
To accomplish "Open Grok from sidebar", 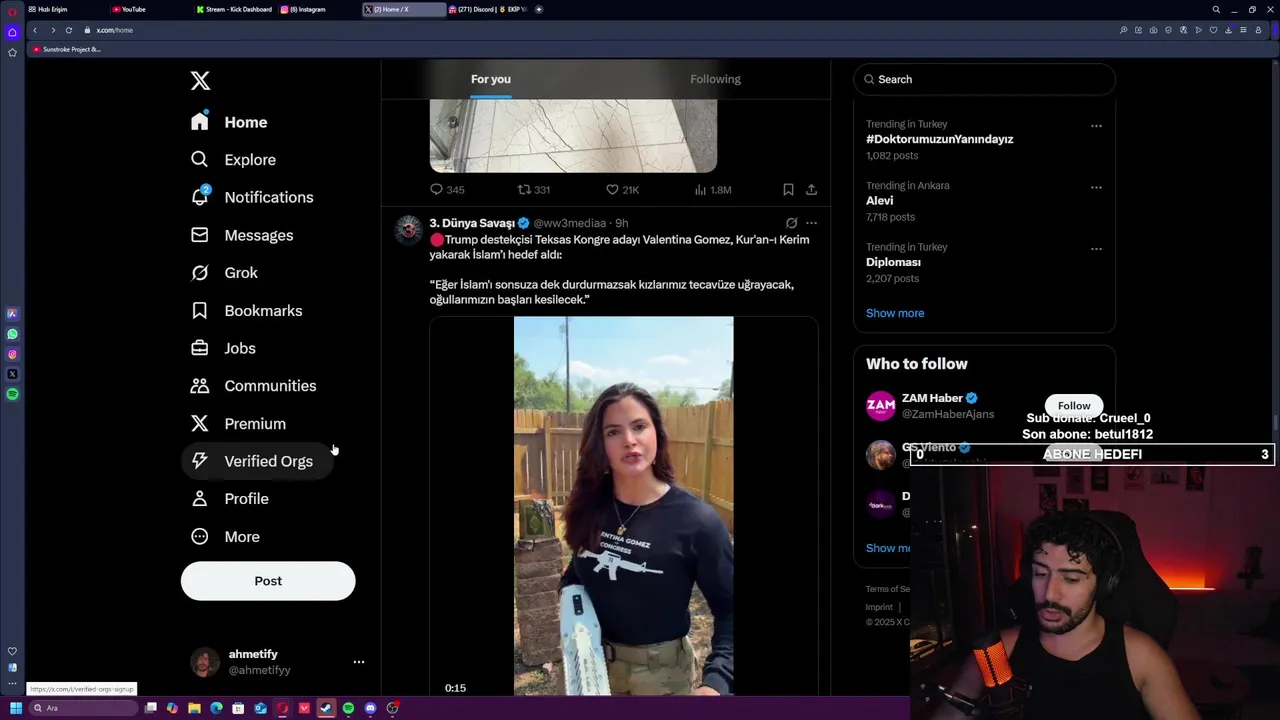I will click(x=225, y=273).
